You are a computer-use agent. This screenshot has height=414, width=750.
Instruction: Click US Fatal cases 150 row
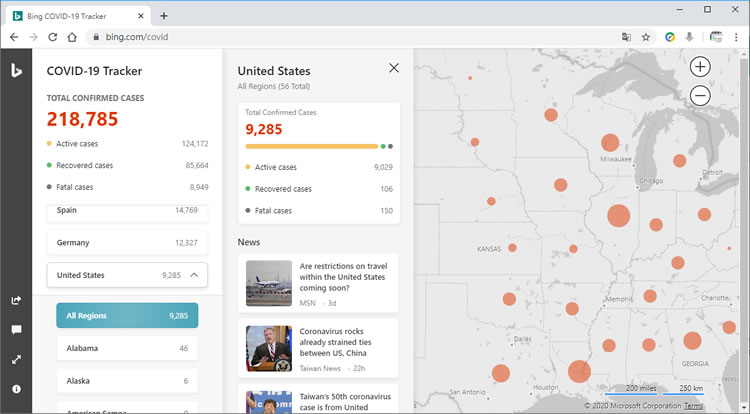point(319,210)
